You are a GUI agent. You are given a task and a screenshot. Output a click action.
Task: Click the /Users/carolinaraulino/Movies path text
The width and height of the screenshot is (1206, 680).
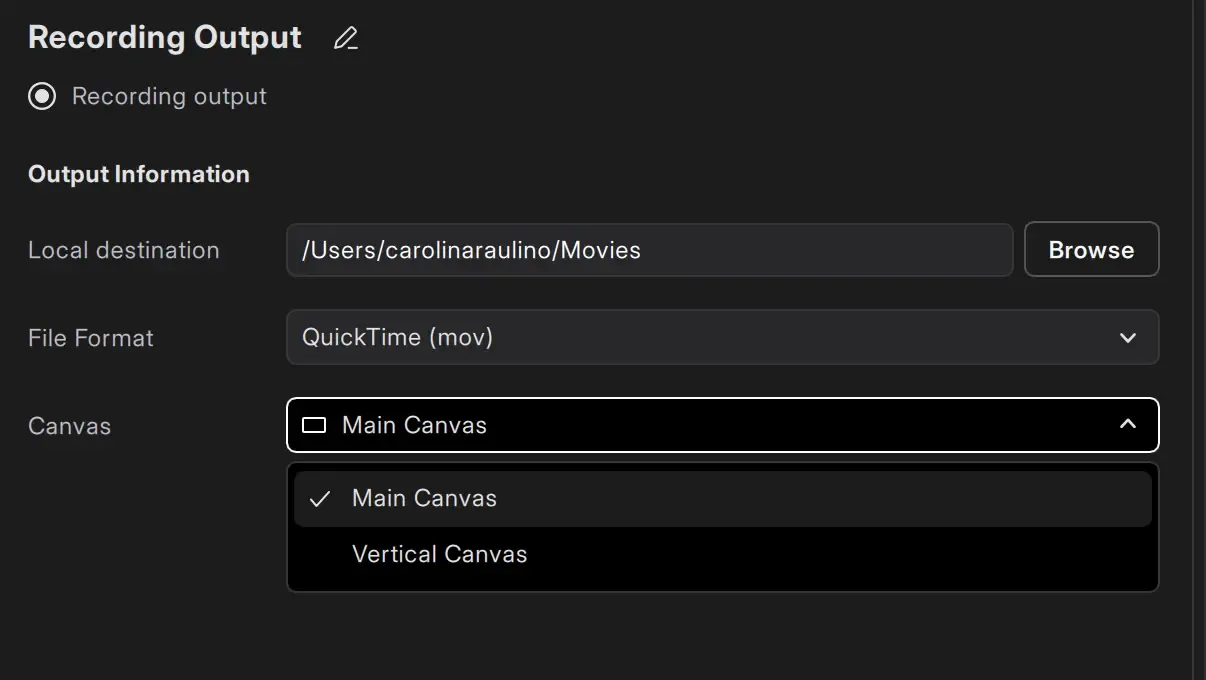click(x=471, y=250)
